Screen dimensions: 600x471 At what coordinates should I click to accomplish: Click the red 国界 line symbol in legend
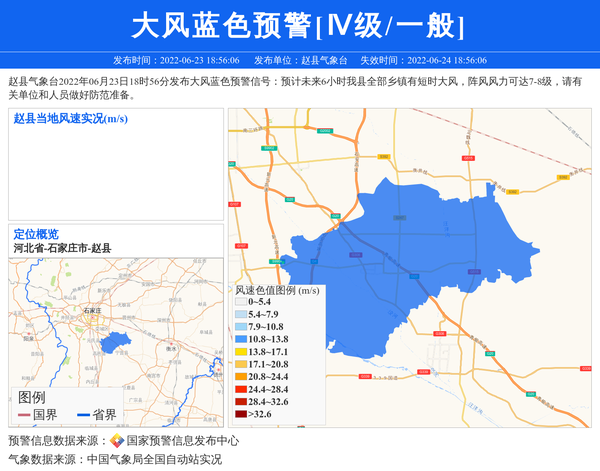(x=24, y=415)
